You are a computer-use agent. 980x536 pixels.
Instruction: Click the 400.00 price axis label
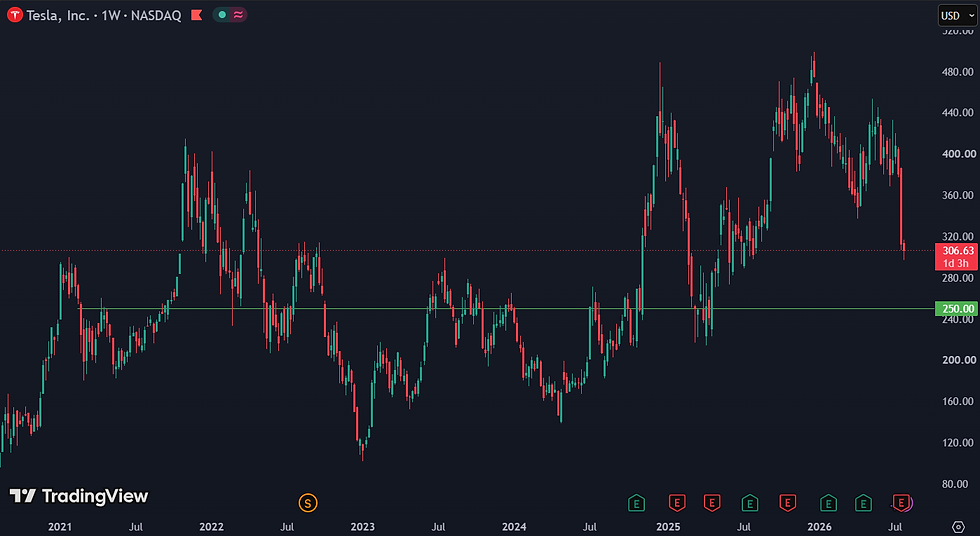(958, 154)
